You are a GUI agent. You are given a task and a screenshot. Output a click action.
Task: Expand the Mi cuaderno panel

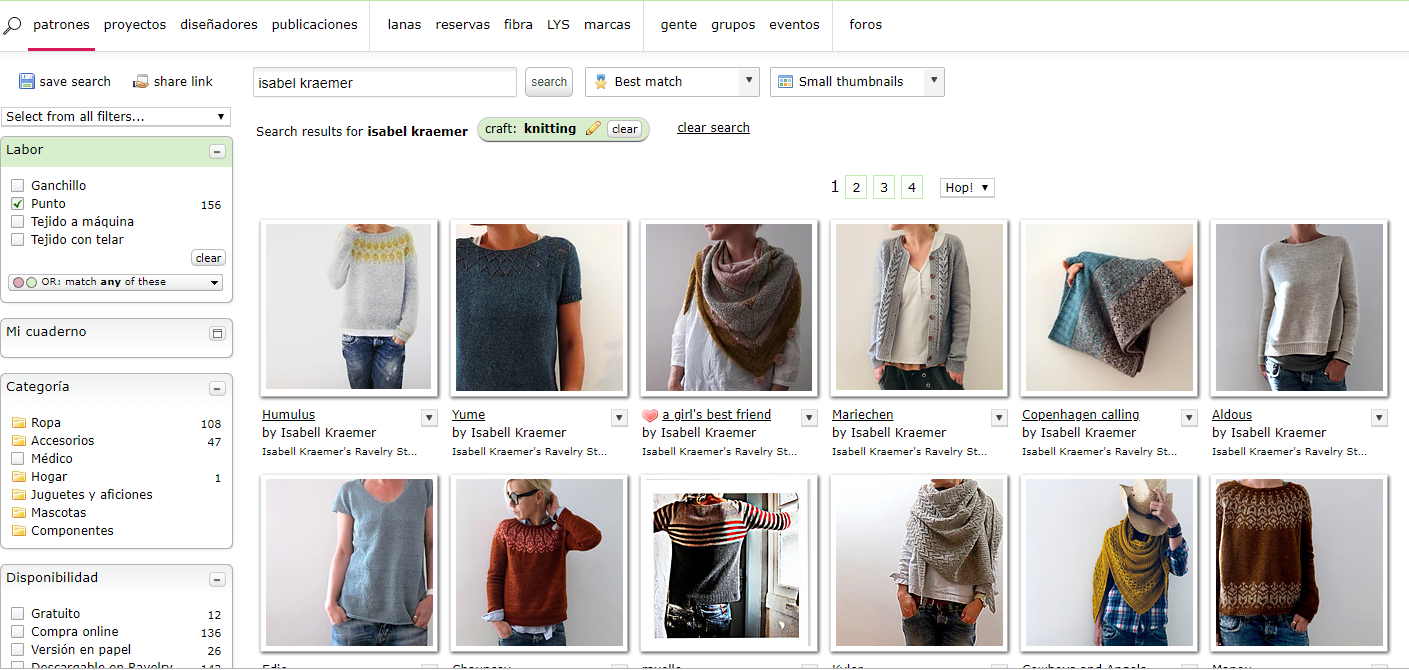pos(217,334)
